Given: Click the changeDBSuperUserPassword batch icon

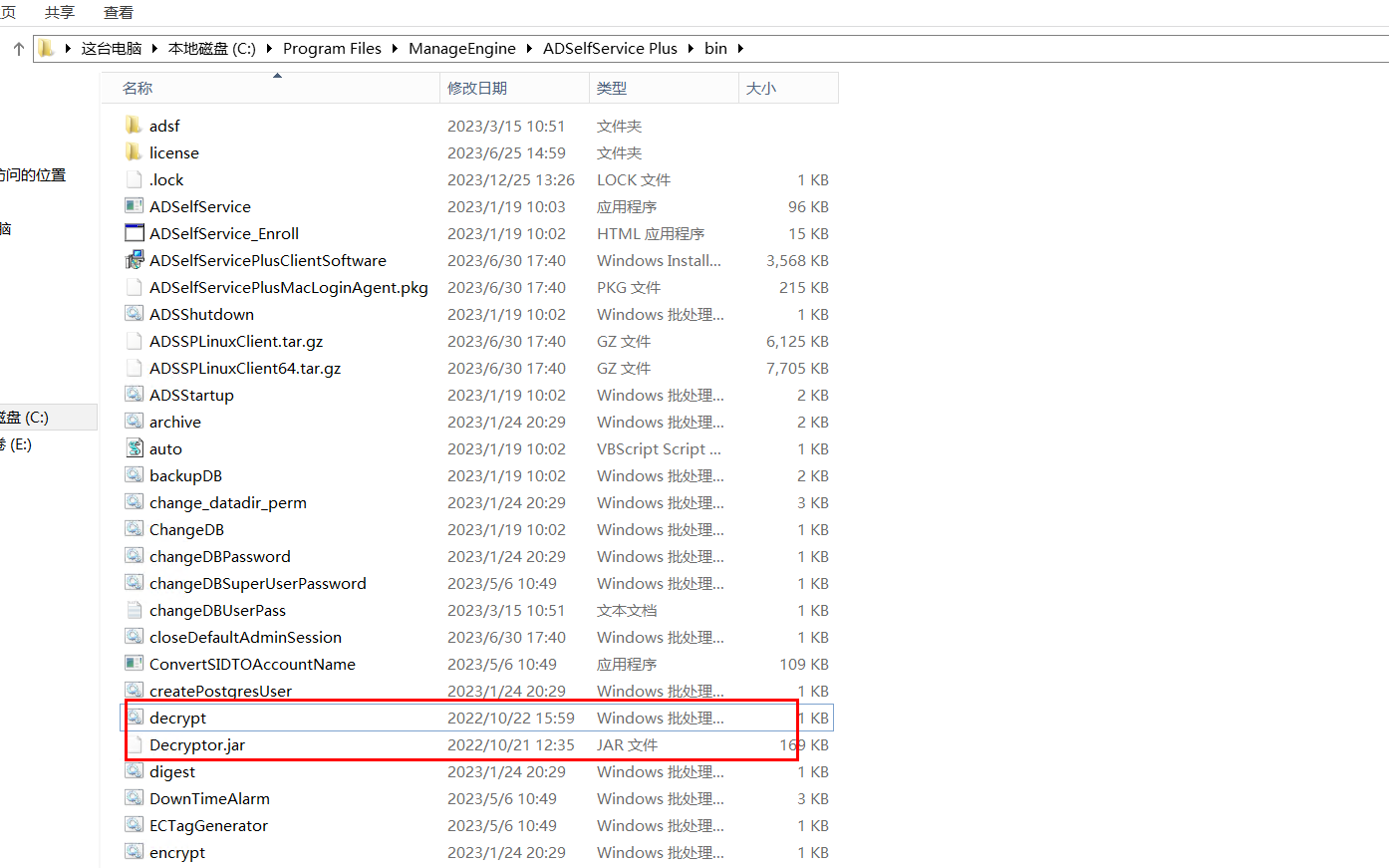Looking at the screenshot, I should coord(134,582).
